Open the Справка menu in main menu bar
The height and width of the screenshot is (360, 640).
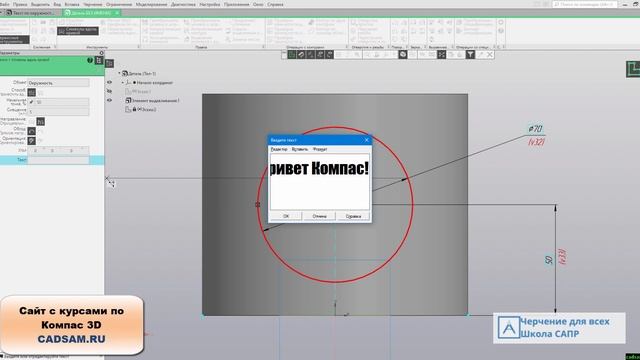(275, 4)
